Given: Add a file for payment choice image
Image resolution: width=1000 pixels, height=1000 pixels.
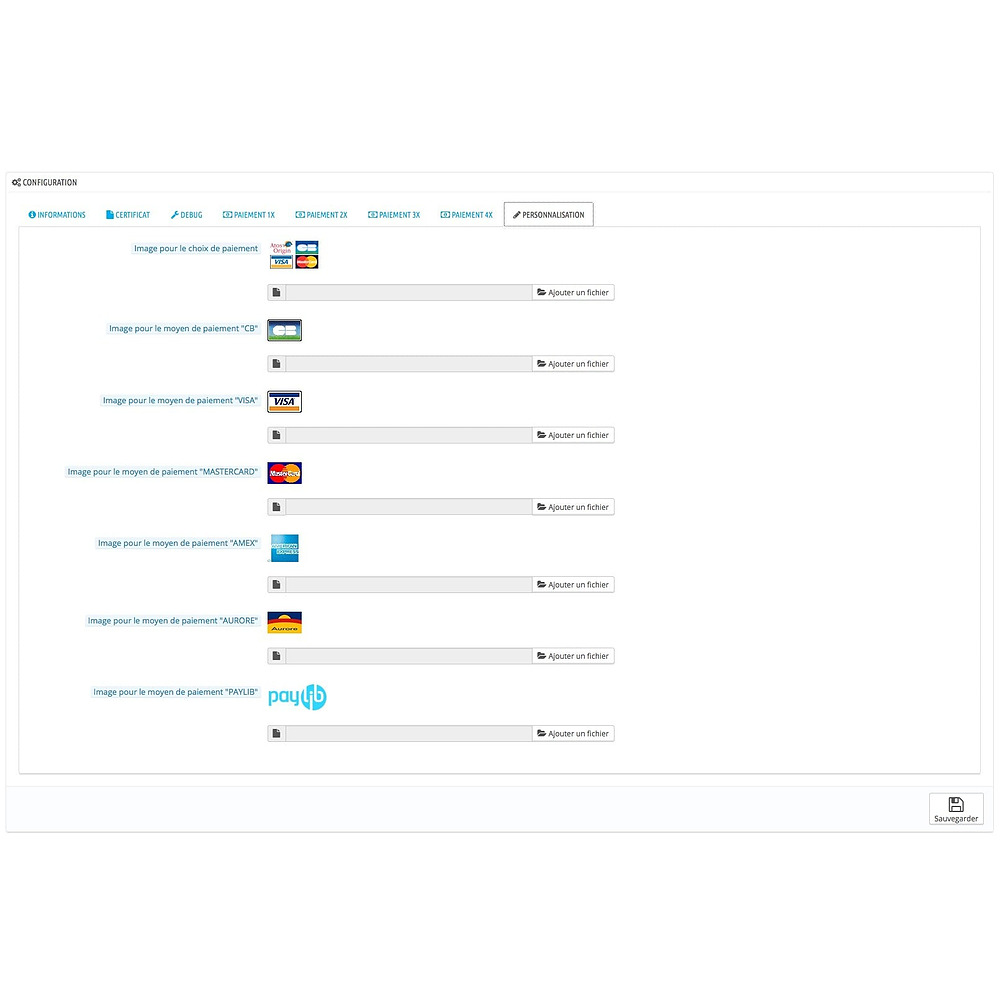Looking at the screenshot, I should tap(573, 293).
